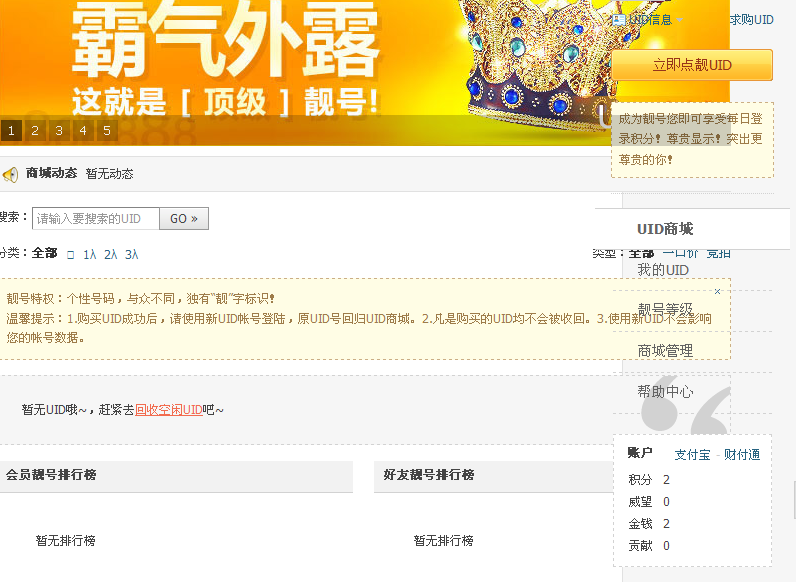Click the 暂无排行榜 text under 会员靓号排行榜
The height and width of the screenshot is (582, 796).
[65, 540]
